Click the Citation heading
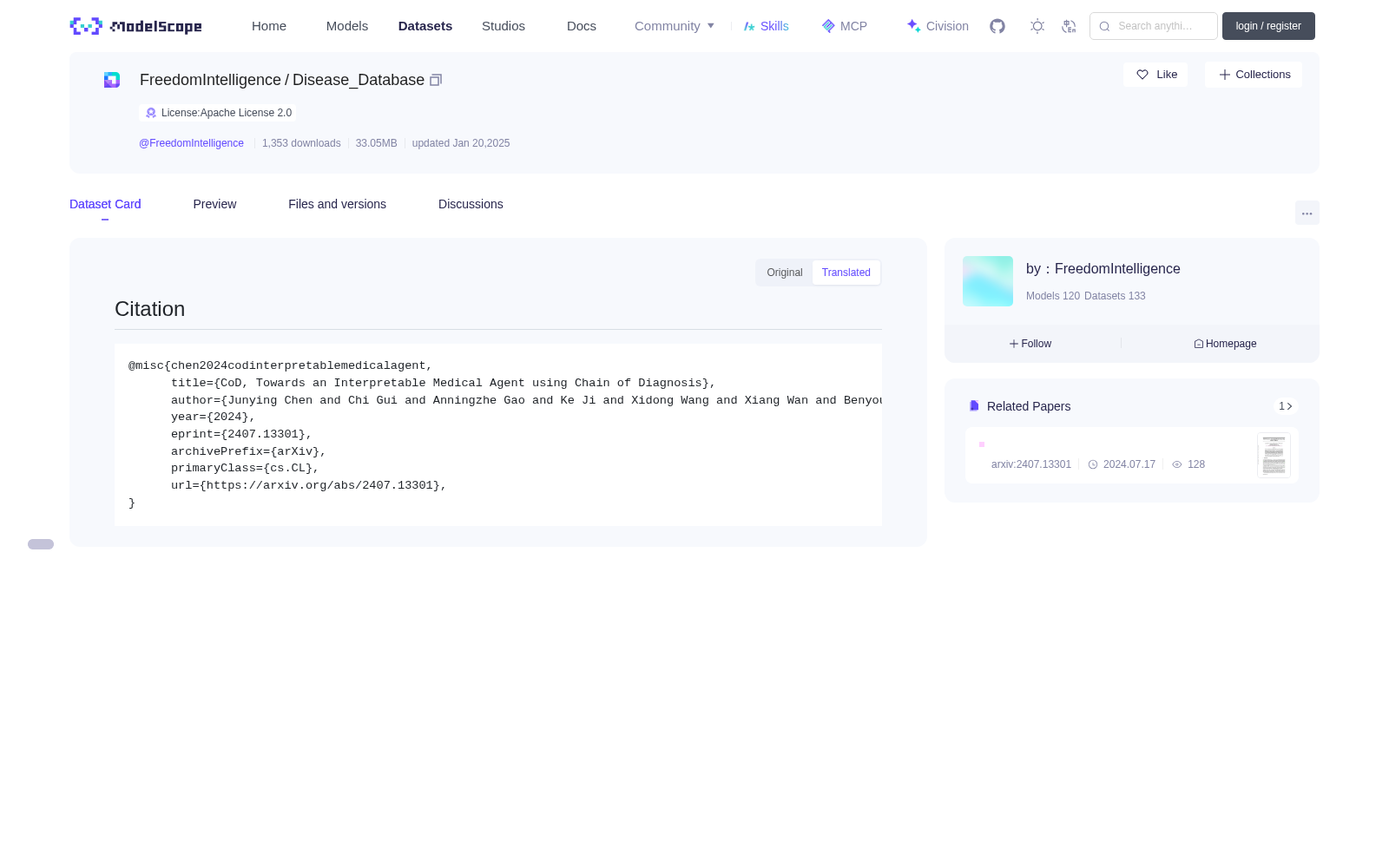1389x868 pixels. (150, 309)
